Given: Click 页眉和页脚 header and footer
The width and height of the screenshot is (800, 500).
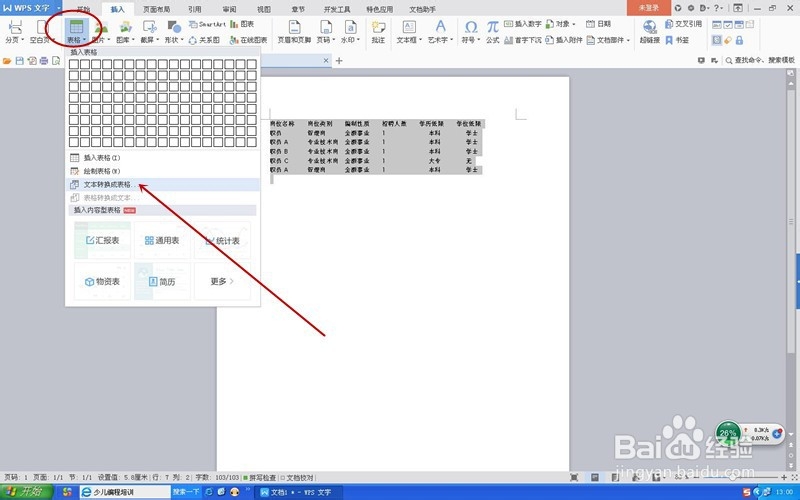Looking at the screenshot, I should pyautogui.click(x=294, y=31).
